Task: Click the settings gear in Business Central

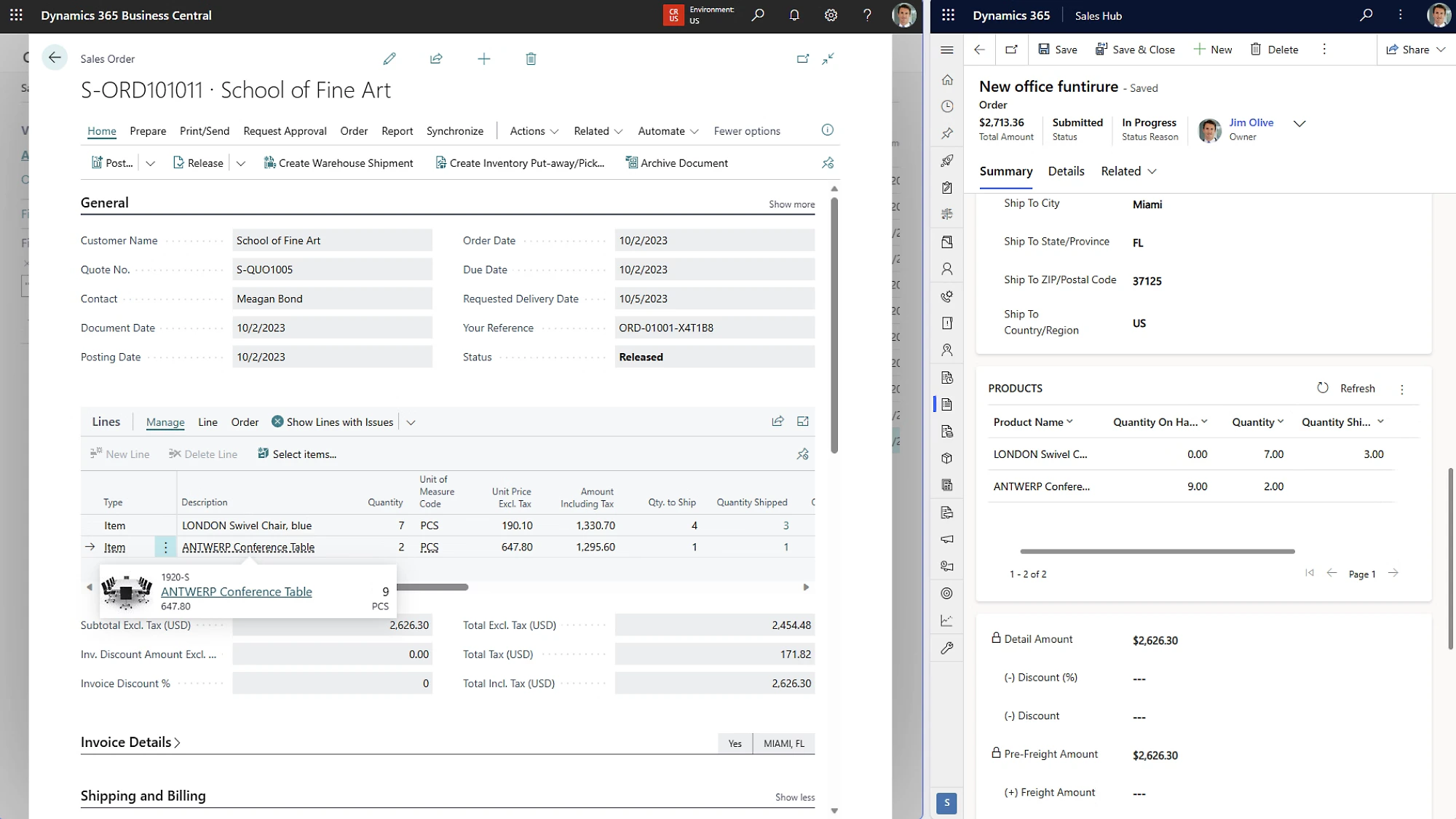Action: coord(831,15)
